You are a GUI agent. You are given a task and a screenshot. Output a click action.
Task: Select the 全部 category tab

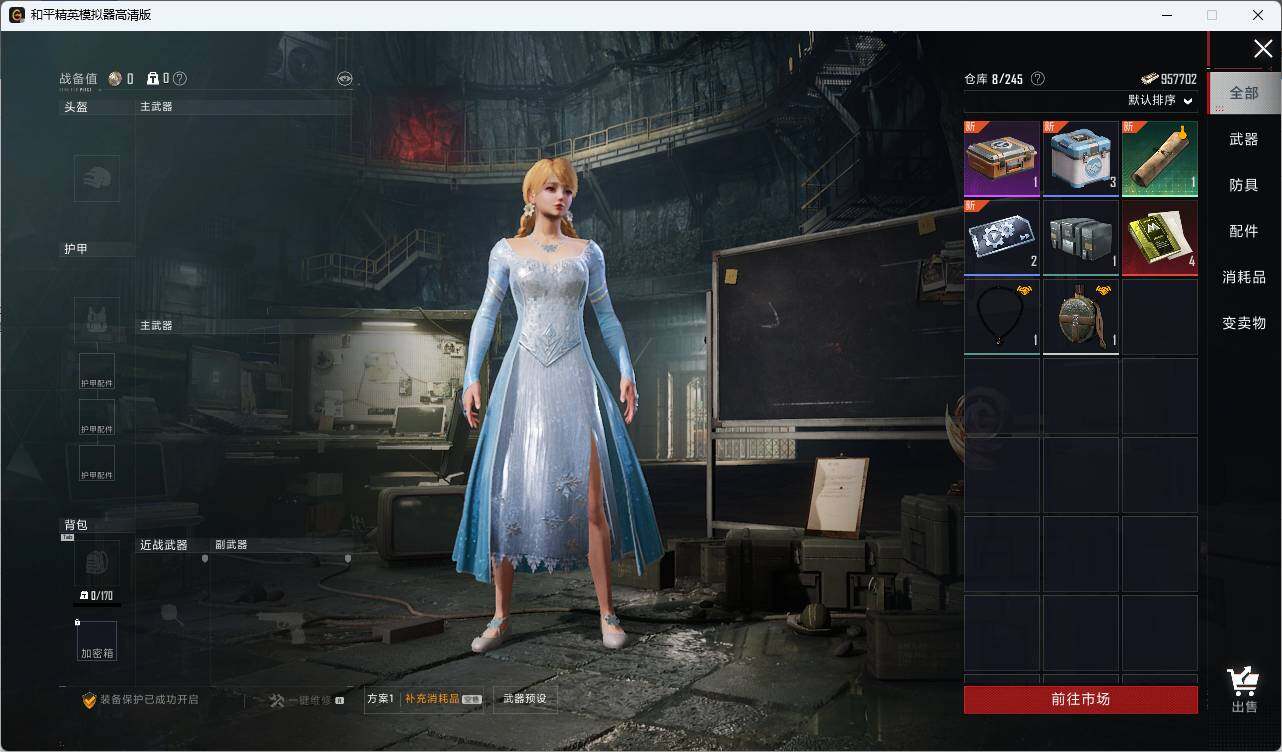pyautogui.click(x=1244, y=93)
